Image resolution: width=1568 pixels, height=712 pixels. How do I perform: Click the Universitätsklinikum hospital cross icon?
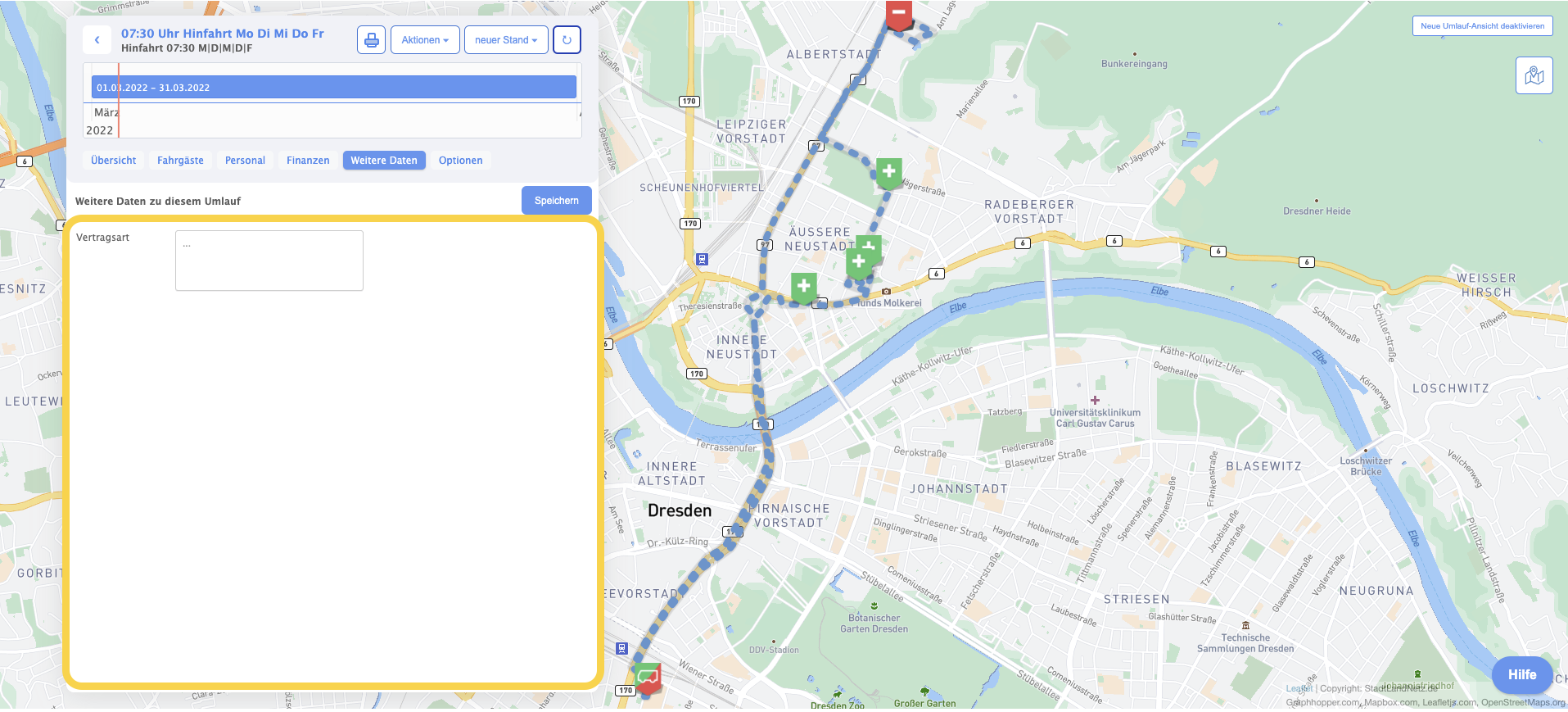click(1095, 401)
